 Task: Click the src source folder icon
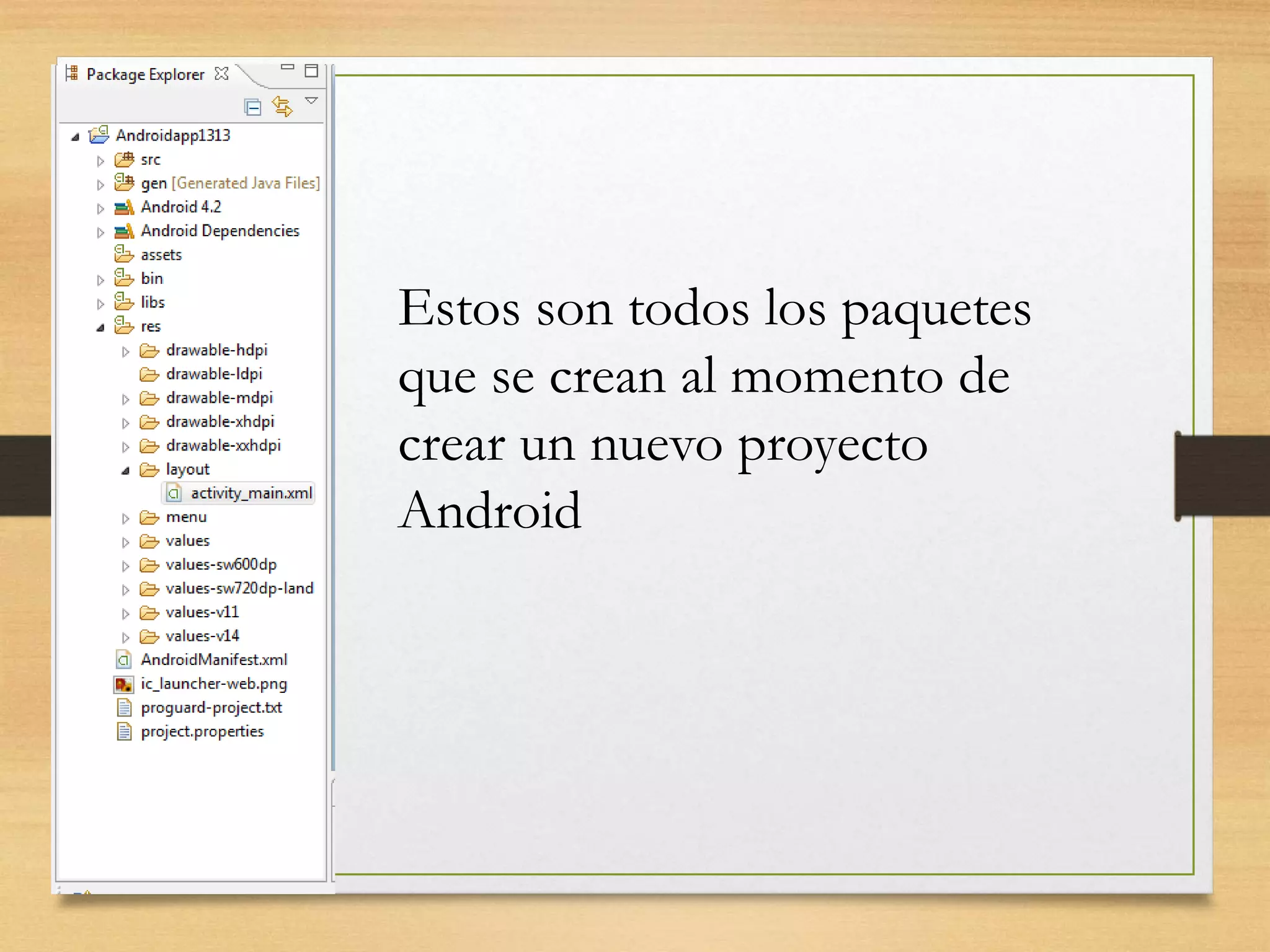coord(124,159)
